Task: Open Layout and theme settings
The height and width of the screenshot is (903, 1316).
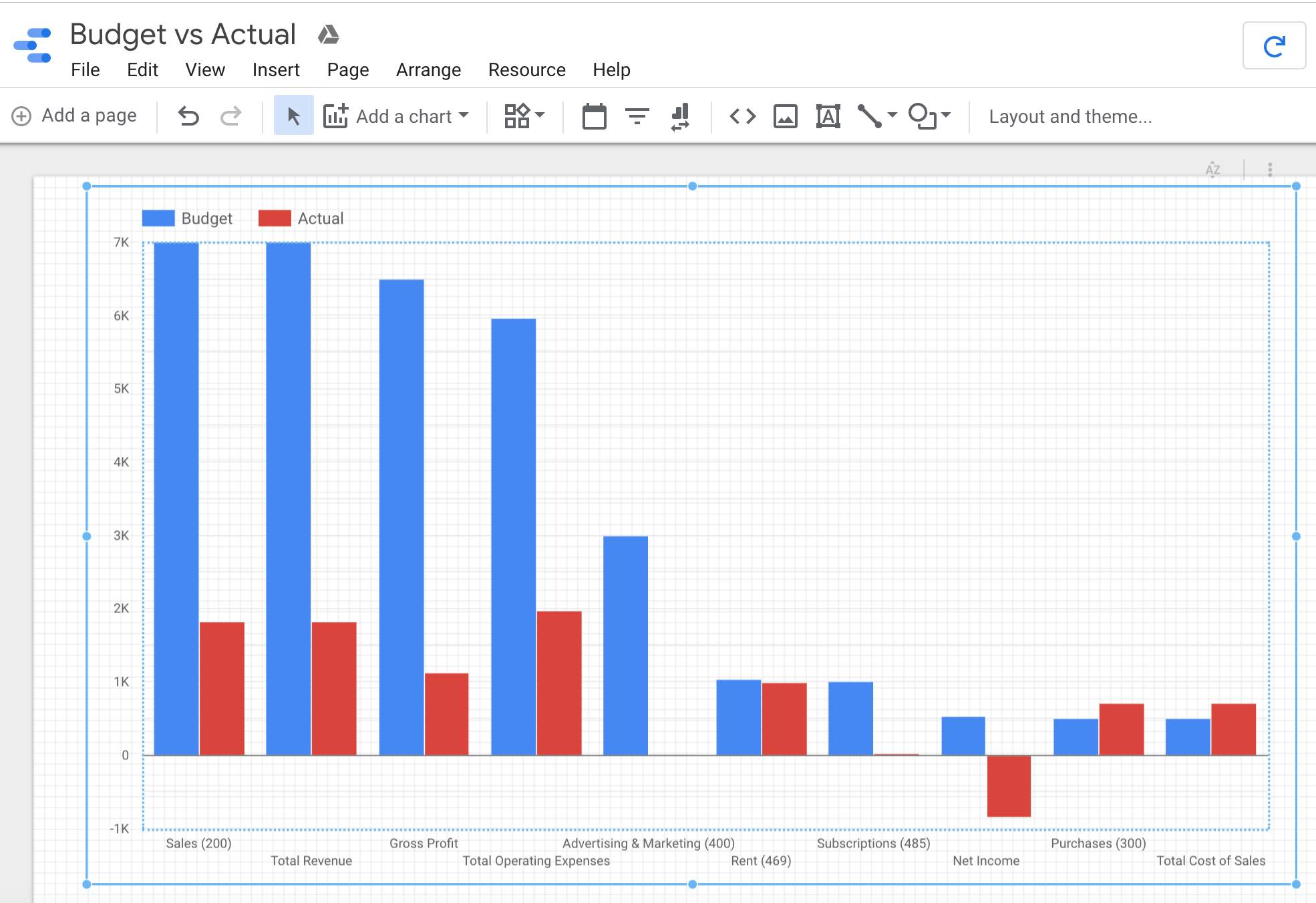Action: pyautogui.click(x=1070, y=116)
